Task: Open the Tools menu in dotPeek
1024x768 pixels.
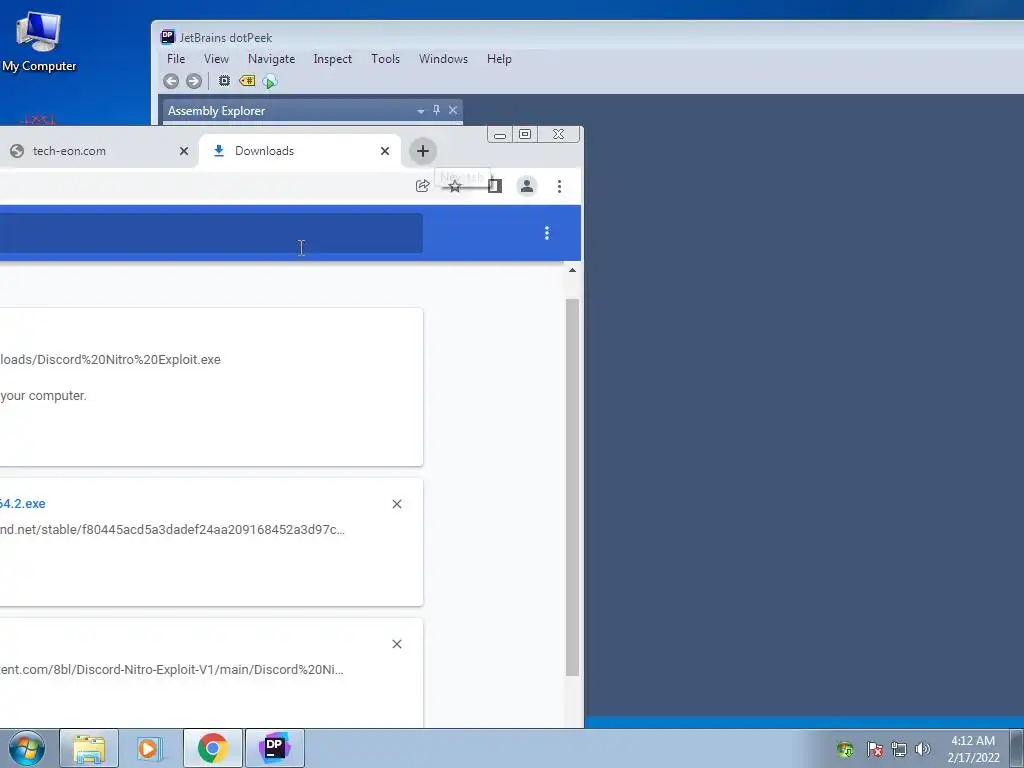Action: pyautogui.click(x=385, y=59)
